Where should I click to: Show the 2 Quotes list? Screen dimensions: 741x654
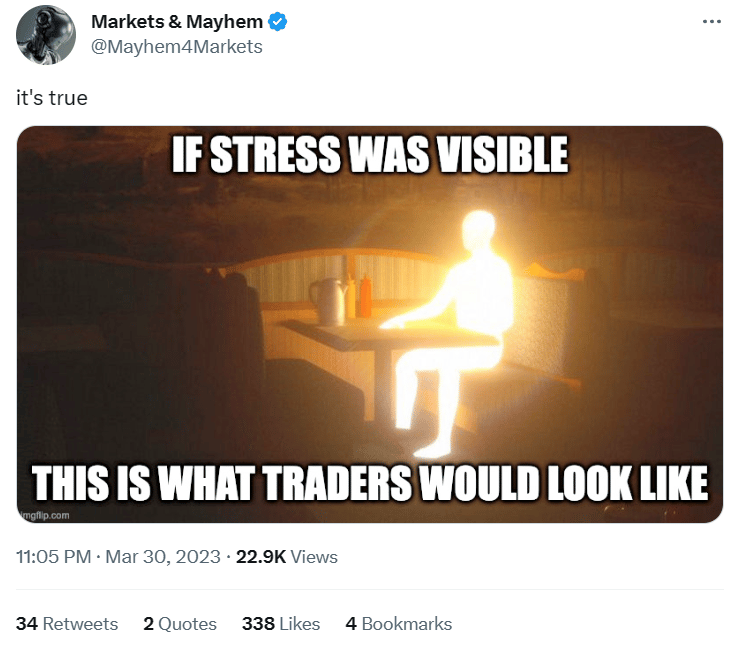pos(180,624)
